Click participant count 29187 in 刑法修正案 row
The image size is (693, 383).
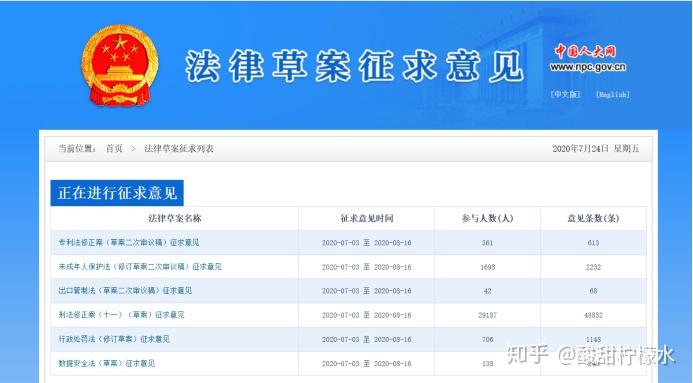click(487, 315)
